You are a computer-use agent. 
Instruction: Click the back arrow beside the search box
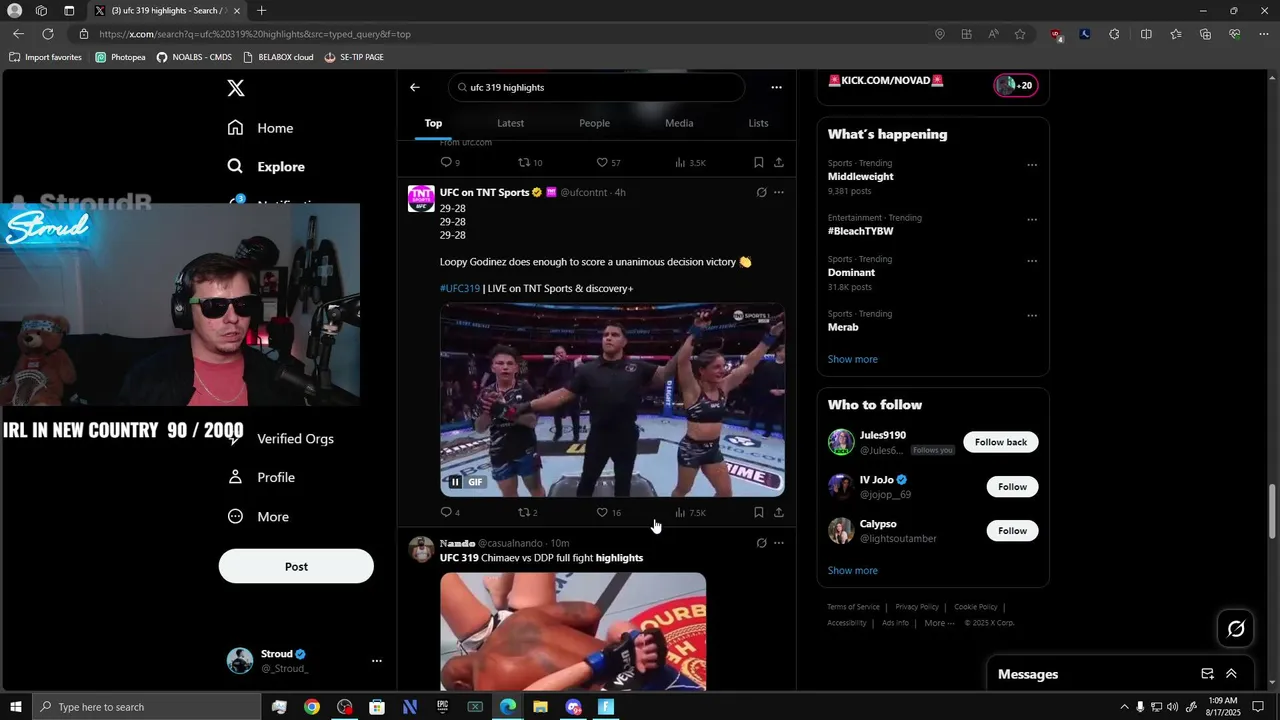click(415, 88)
